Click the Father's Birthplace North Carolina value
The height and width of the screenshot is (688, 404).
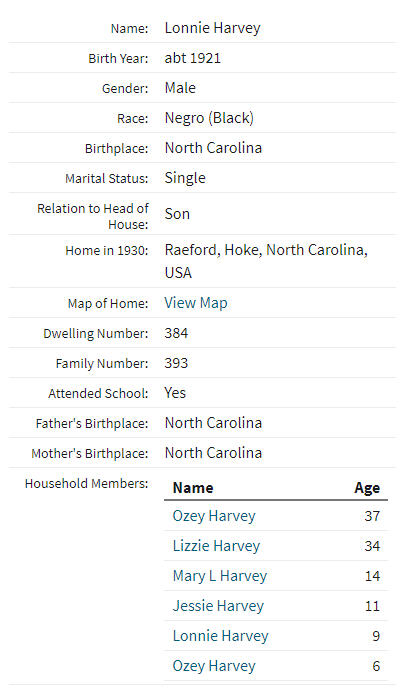213,423
